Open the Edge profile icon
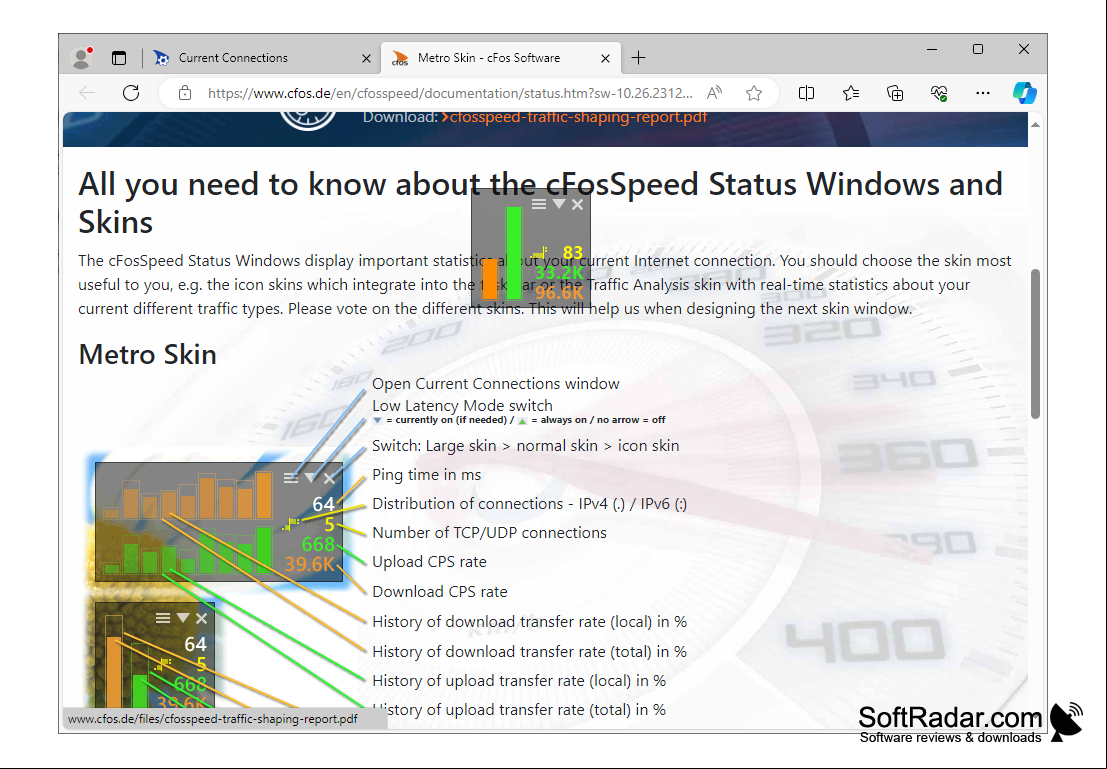The image size is (1107, 769). (x=83, y=58)
